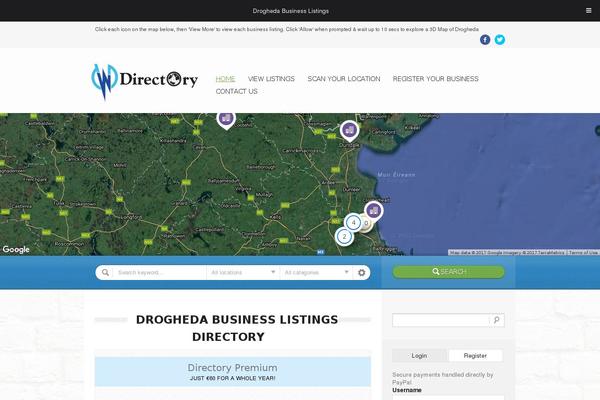Select the purple map marker at the top of the map
Image resolution: width=600 pixels, height=400 pixels.
pyautogui.click(x=226, y=120)
